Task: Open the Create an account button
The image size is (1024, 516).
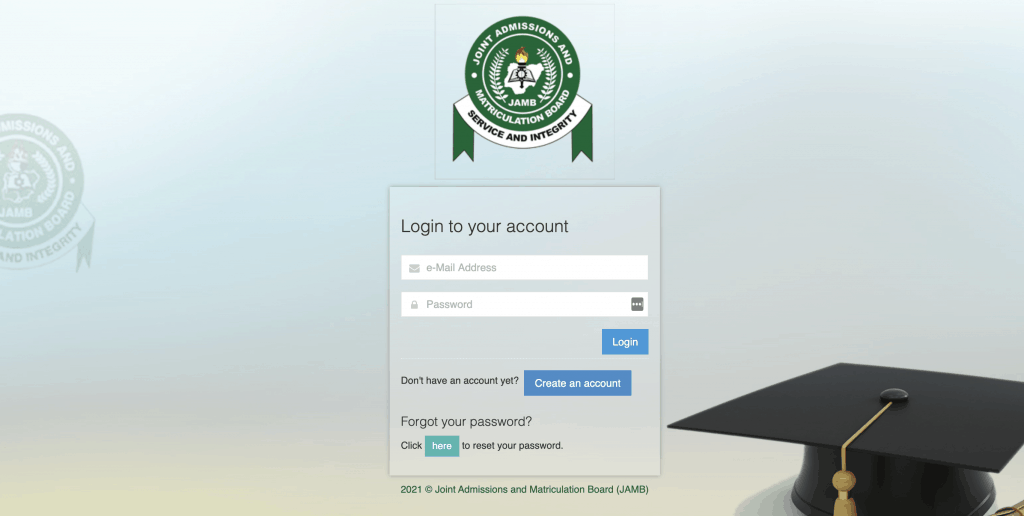Action: coord(577,383)
